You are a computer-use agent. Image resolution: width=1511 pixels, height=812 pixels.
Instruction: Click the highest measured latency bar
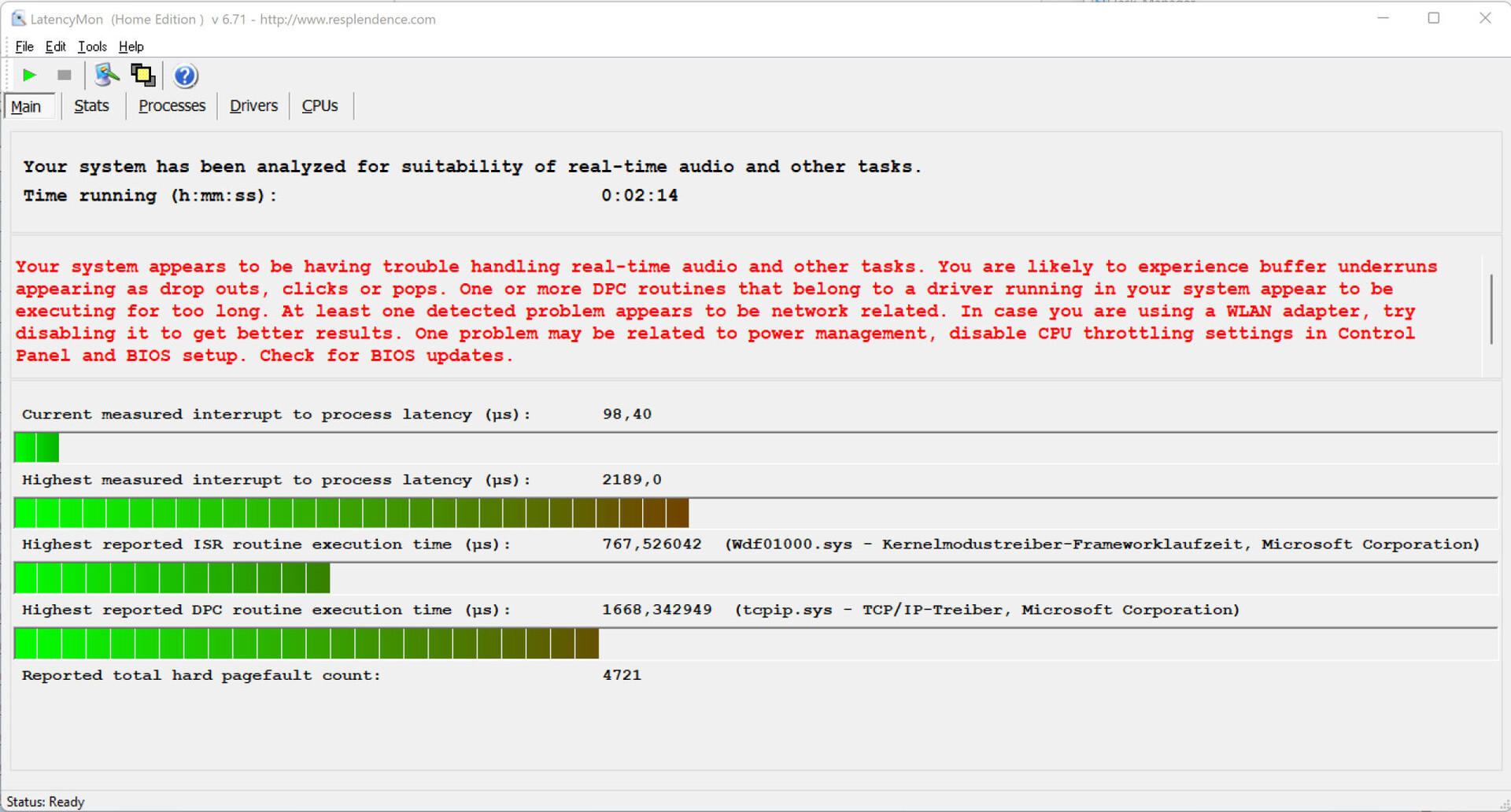[x=352, y=513]
